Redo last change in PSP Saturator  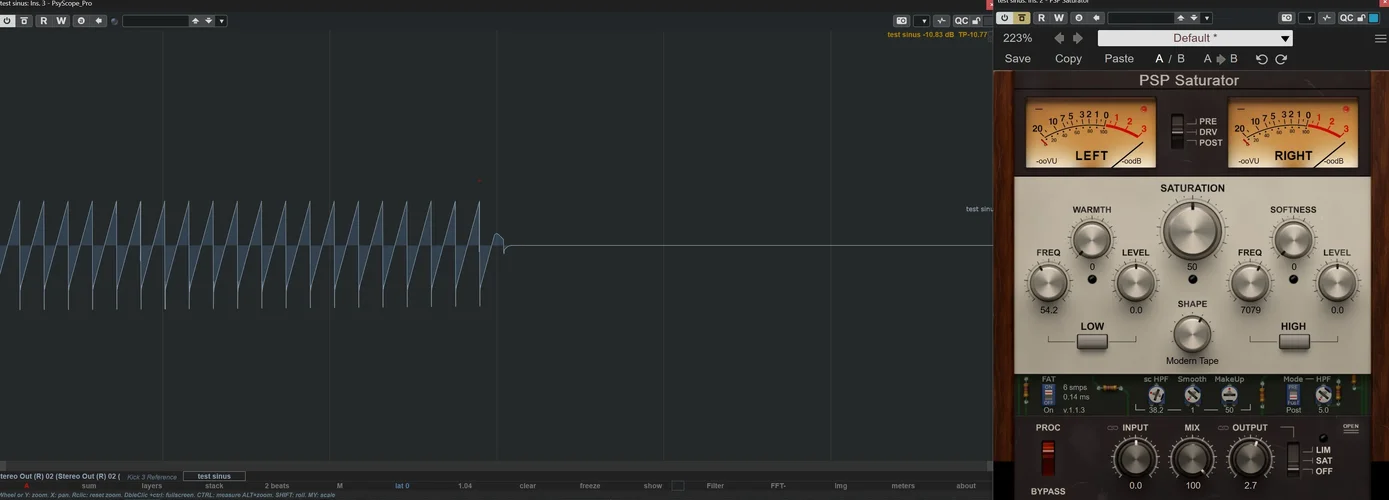point(1281,59)
